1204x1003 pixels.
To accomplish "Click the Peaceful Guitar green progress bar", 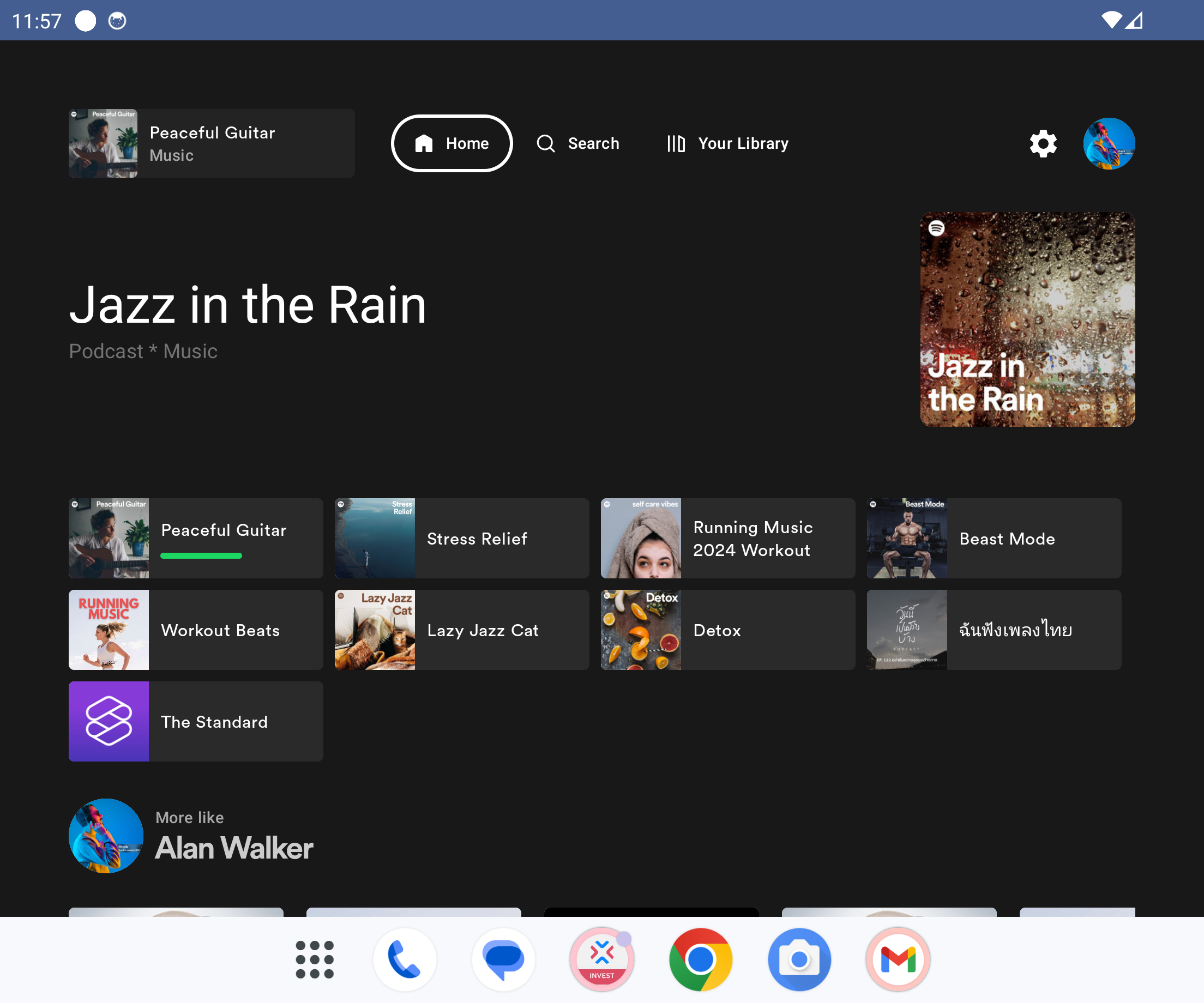I will (201, 555).
